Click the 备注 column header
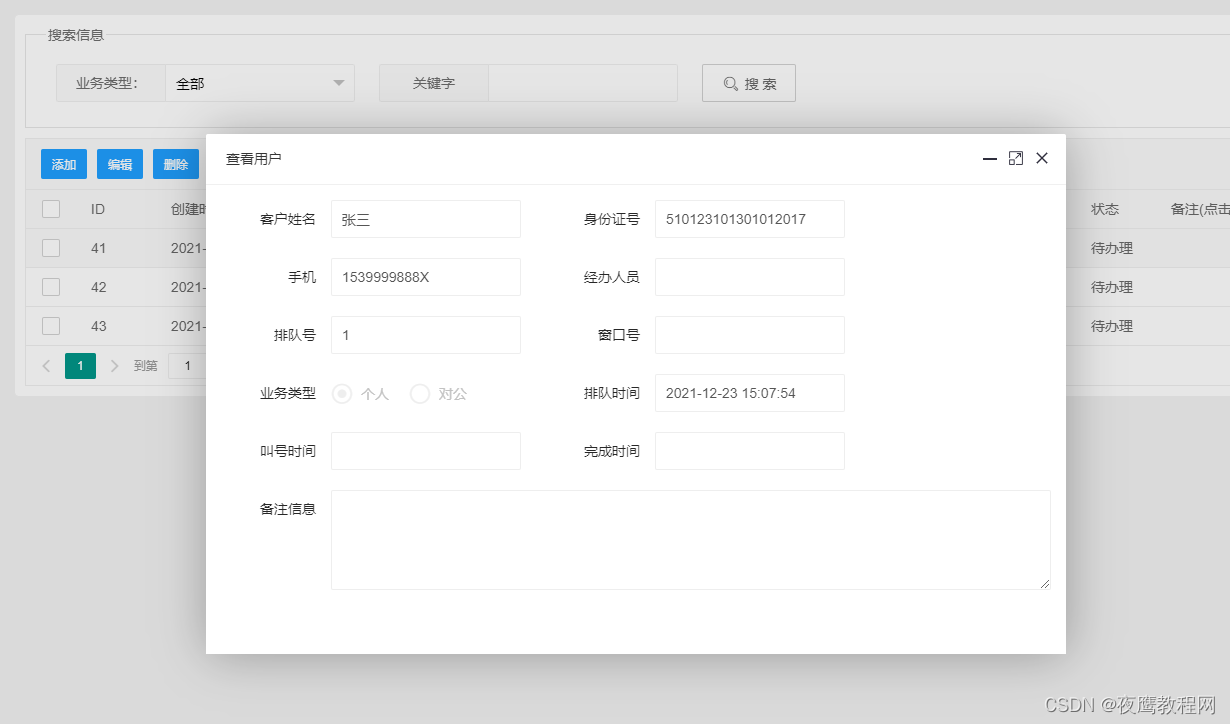Screen dimensions: 1230x724 1200,209
